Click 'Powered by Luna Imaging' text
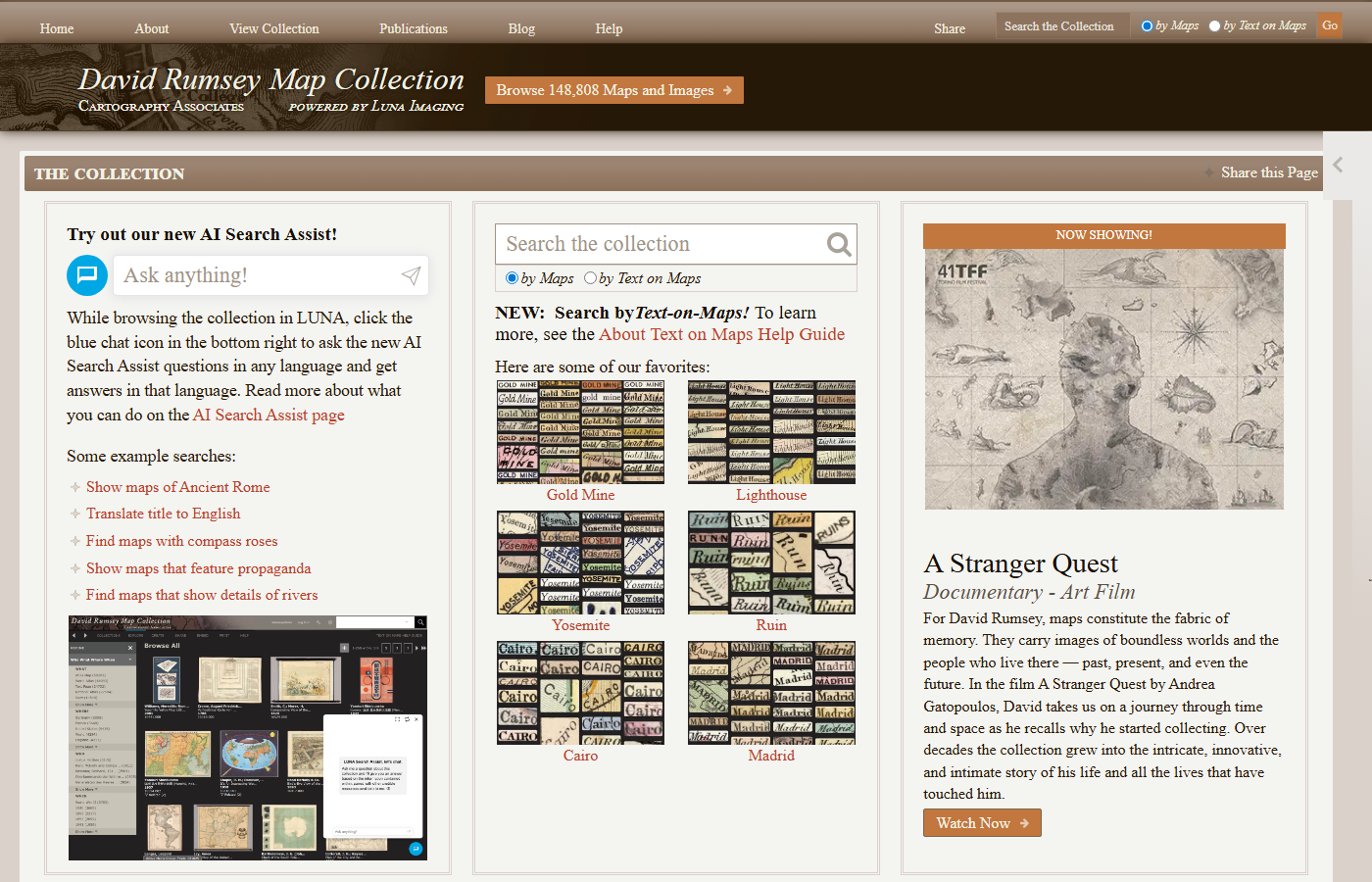The height and width of the screenshot is (882, 1372). point(376,106)
